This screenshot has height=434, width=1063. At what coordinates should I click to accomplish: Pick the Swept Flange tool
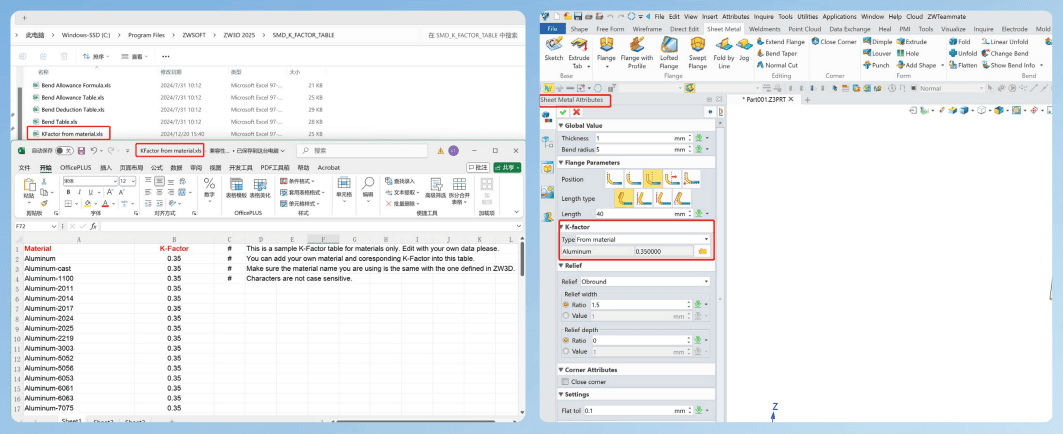click(x=698, y=52)
